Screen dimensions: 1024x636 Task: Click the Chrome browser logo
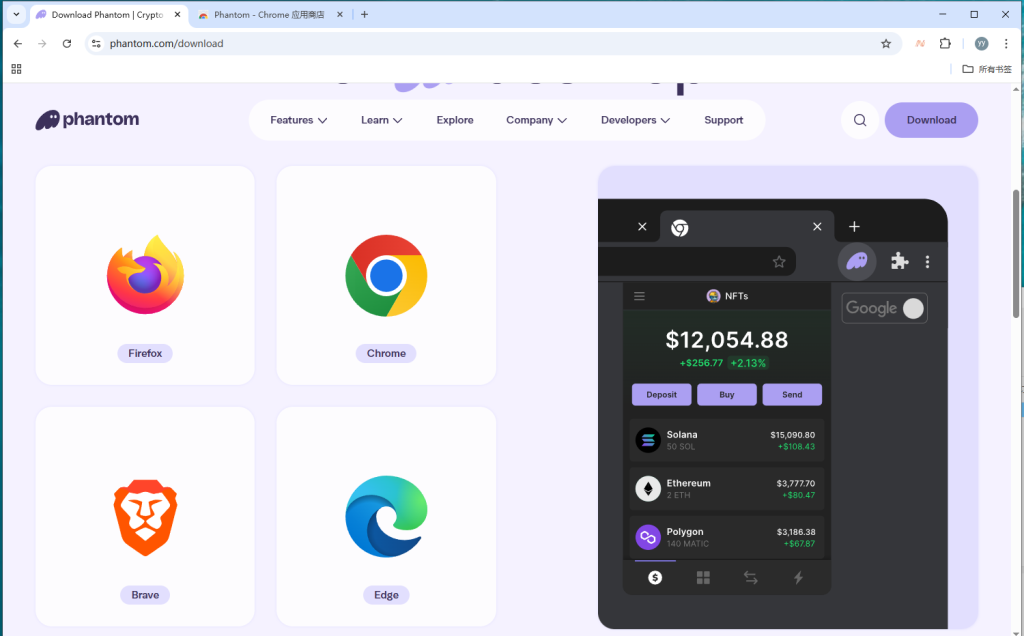coord(386,276)
